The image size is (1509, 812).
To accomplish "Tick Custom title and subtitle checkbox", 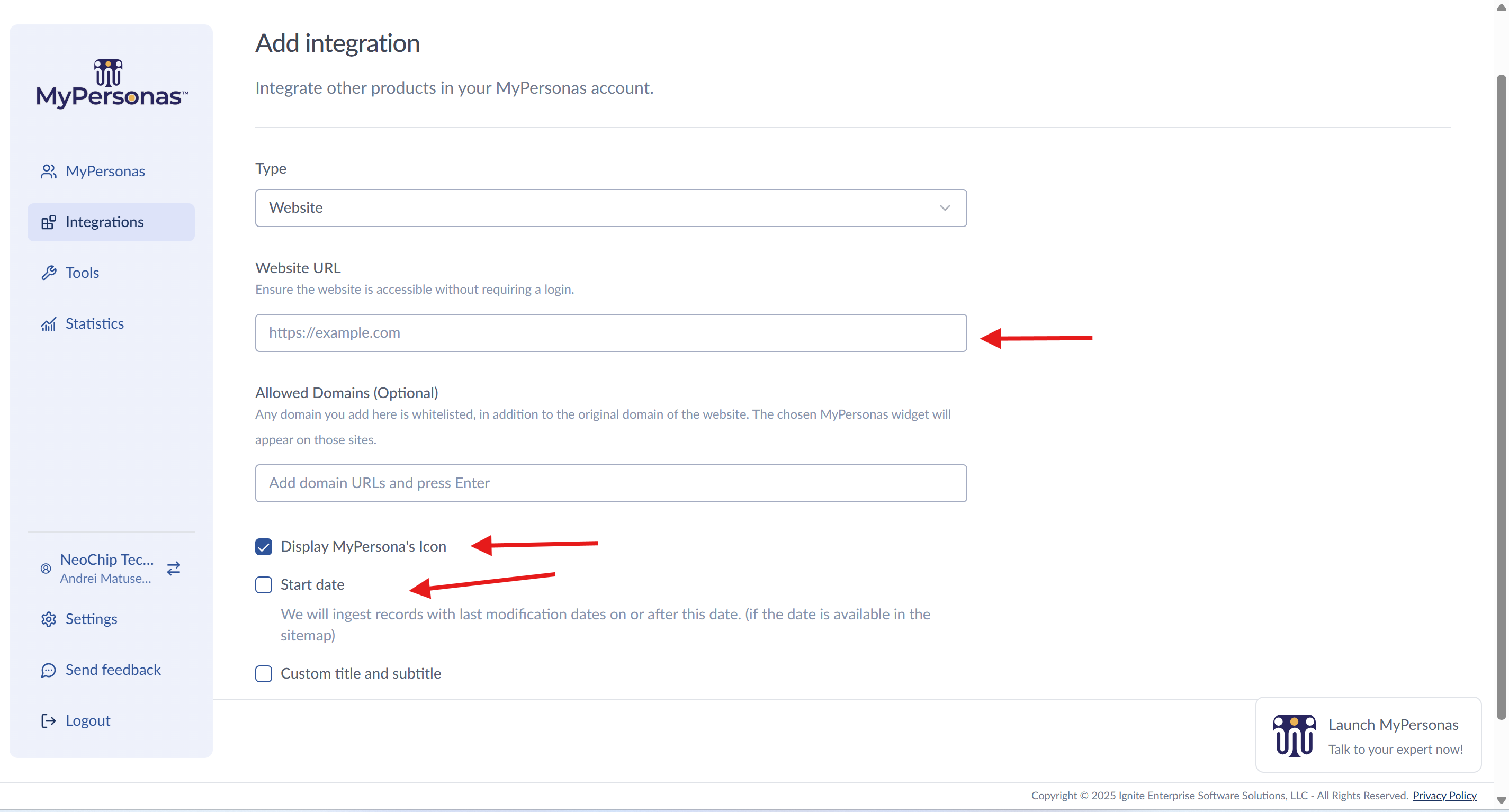I will (x=264, y=673).
